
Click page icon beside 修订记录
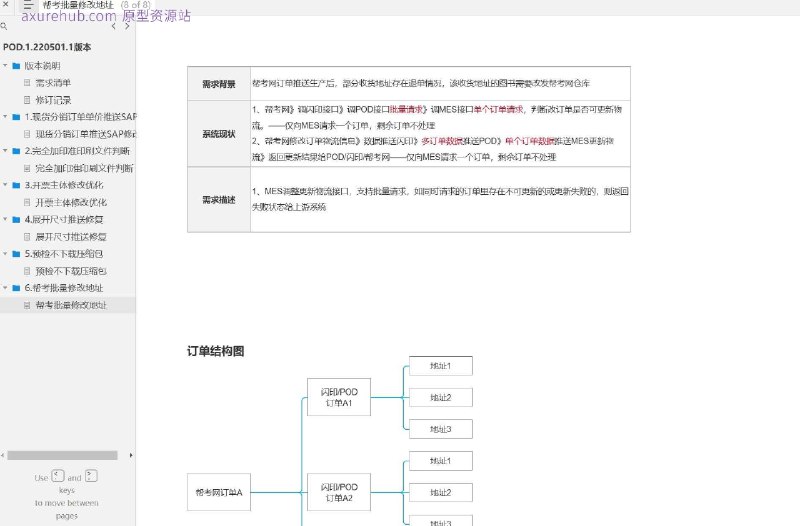click(x=27, y=100)
